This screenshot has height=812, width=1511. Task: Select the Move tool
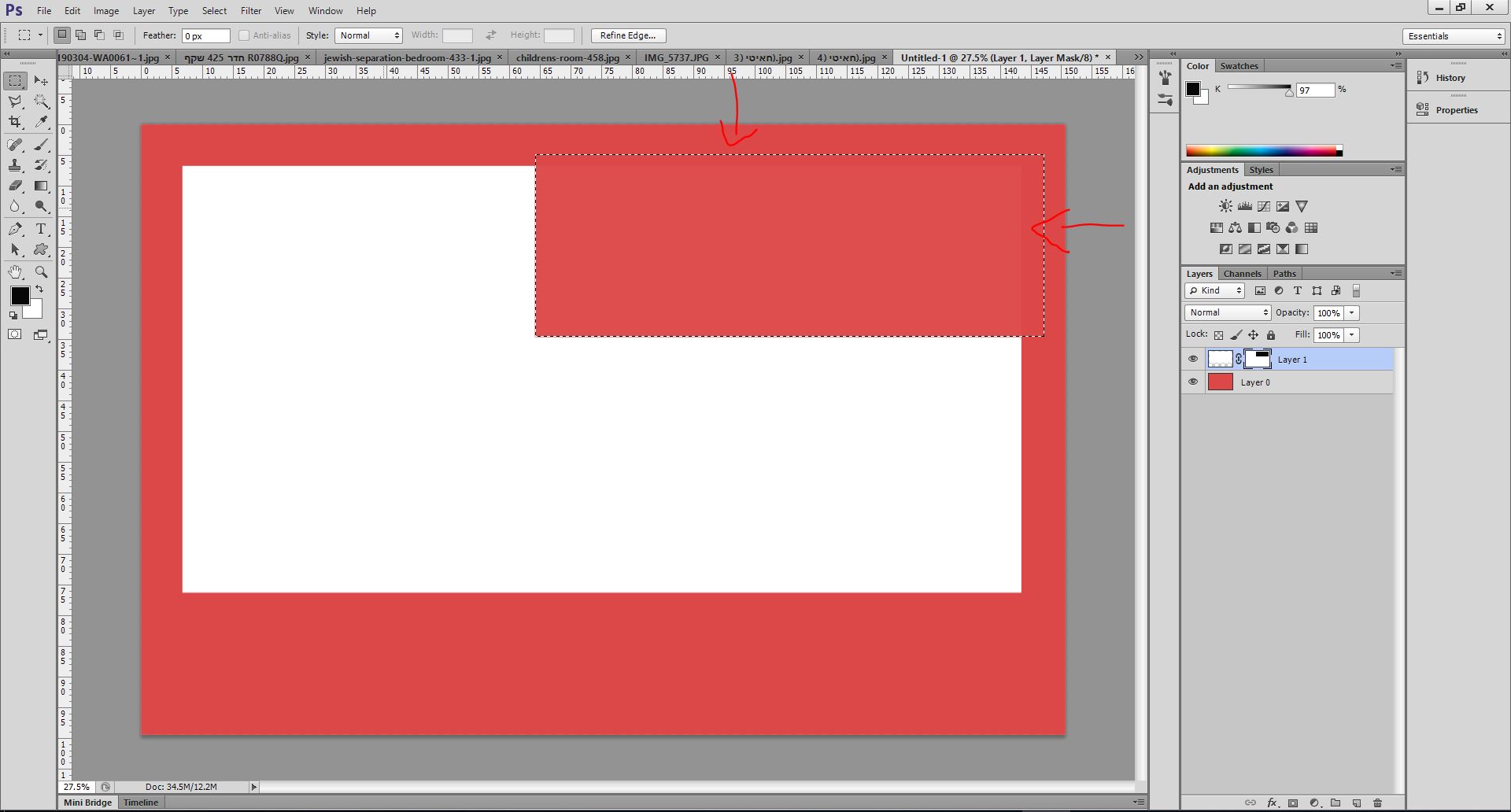[x=41, y=81]
